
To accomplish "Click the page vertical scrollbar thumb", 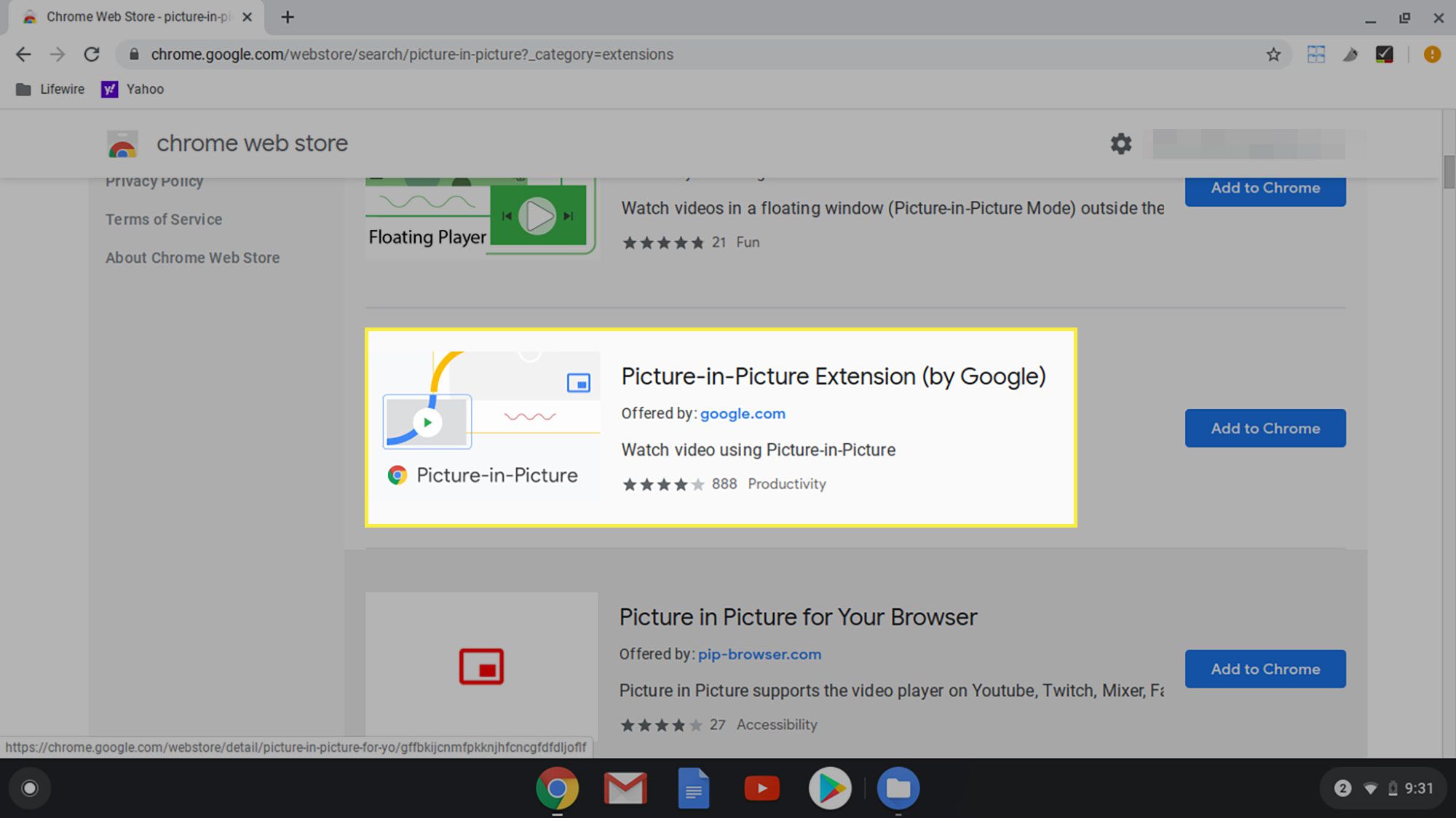I will [1449, 171].
